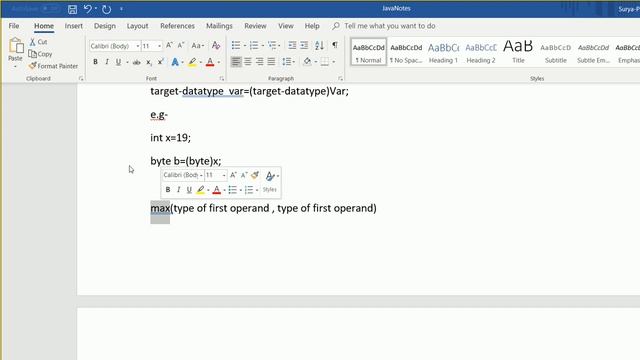Open the Change Case dropdown
640x360 pixels.
(x=198, y=46)
